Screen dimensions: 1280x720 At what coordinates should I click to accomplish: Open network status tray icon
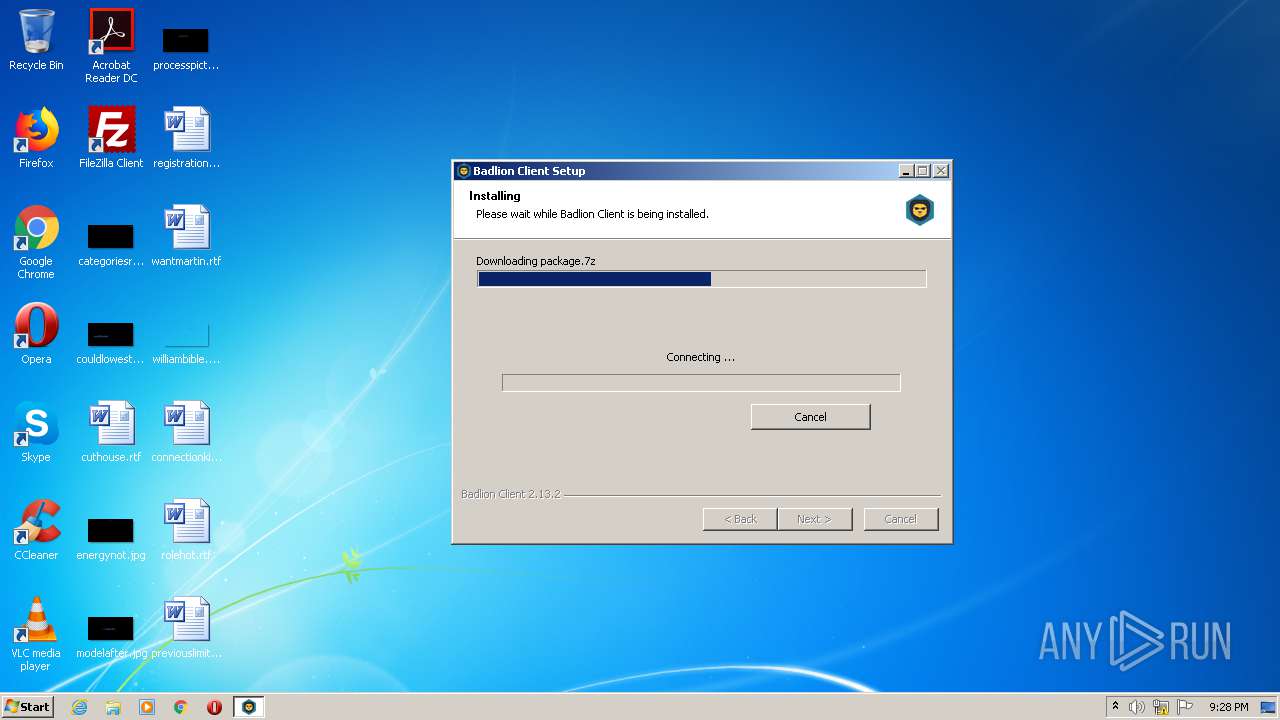tap(1161, 707)
